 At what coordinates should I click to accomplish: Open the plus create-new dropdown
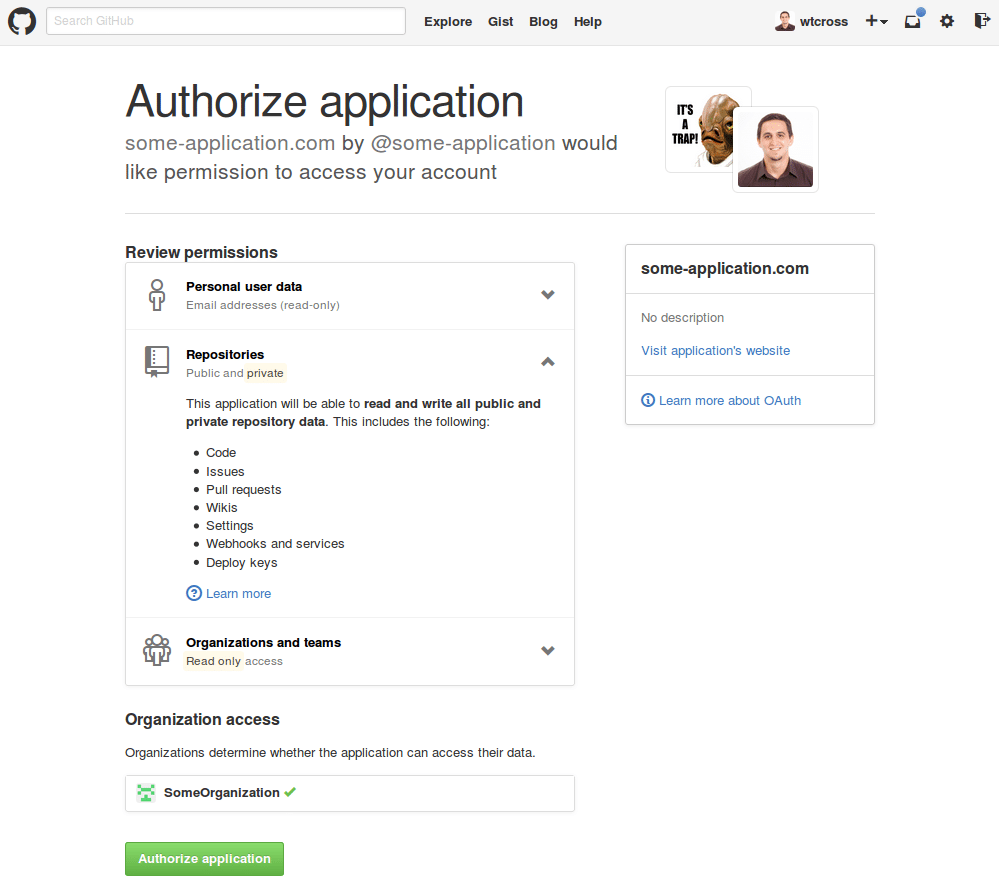[876, 21]
